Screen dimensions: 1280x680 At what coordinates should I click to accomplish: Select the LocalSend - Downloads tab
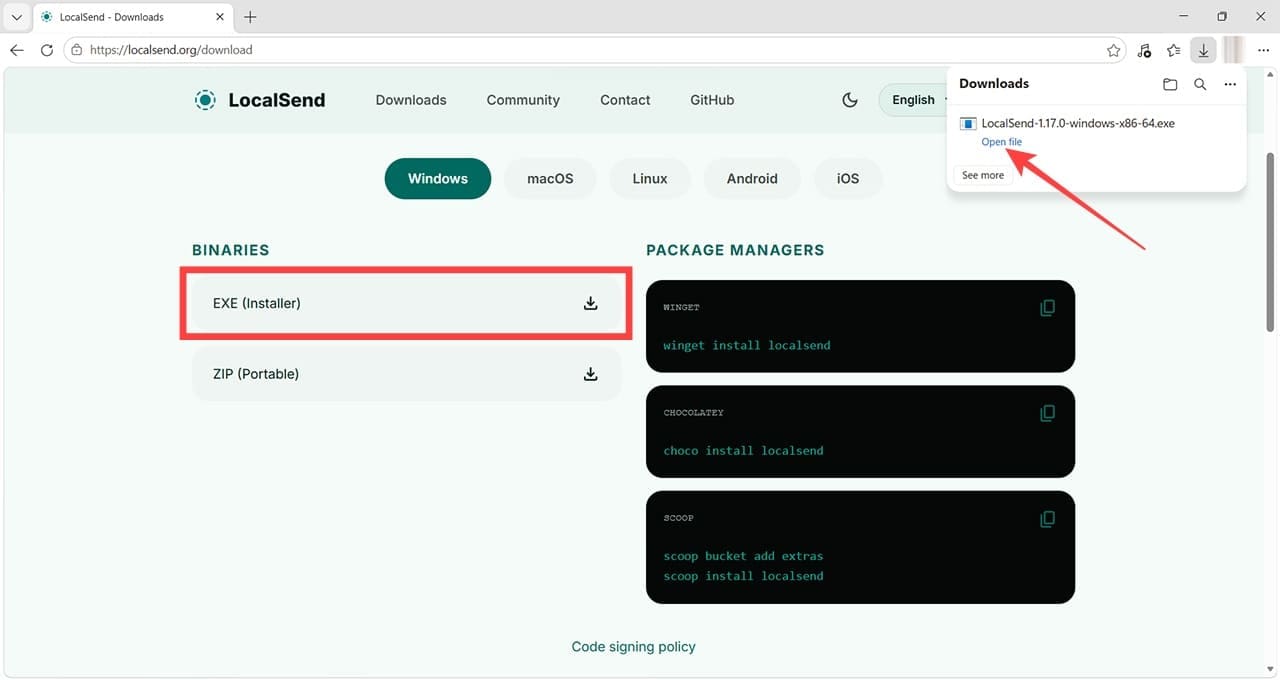[x=133, y=17]
